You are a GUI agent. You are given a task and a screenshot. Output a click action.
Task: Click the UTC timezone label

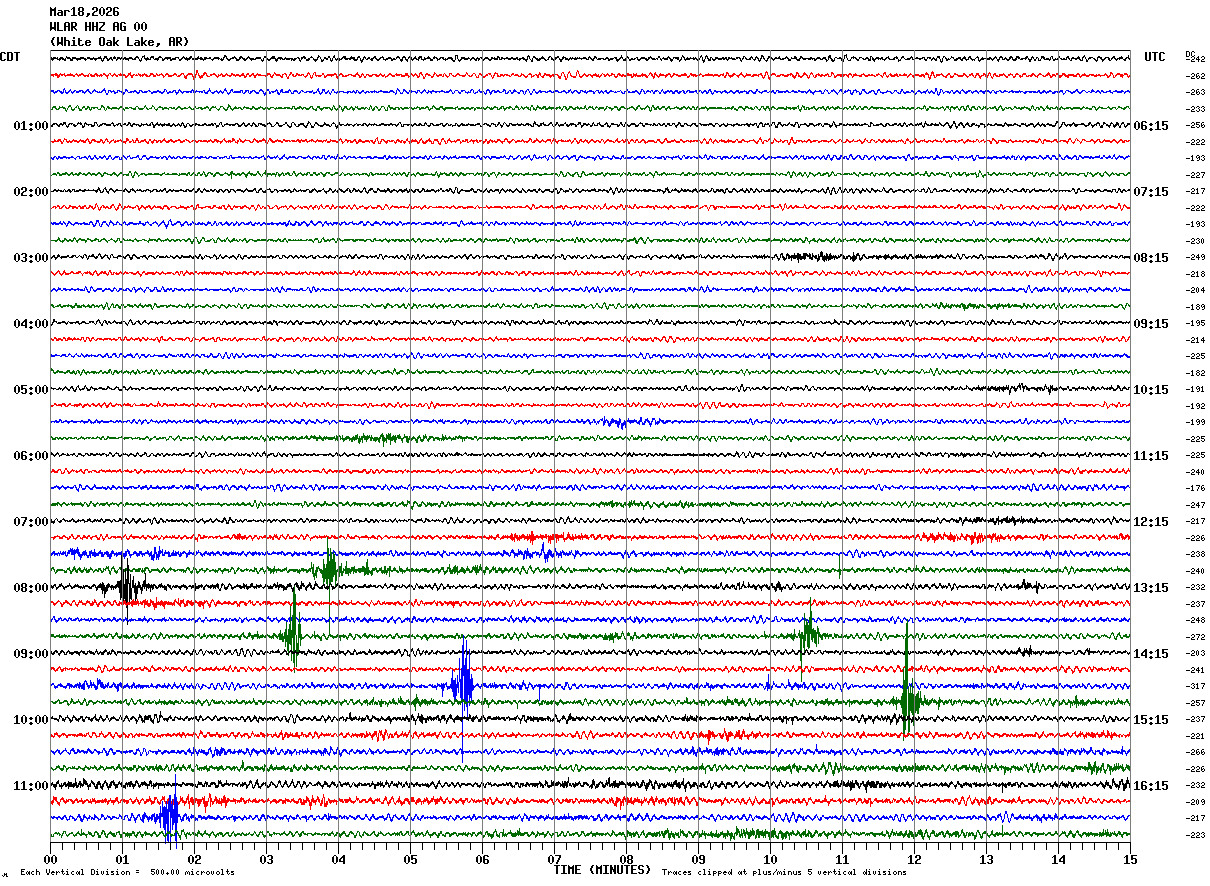[1154, 57]
